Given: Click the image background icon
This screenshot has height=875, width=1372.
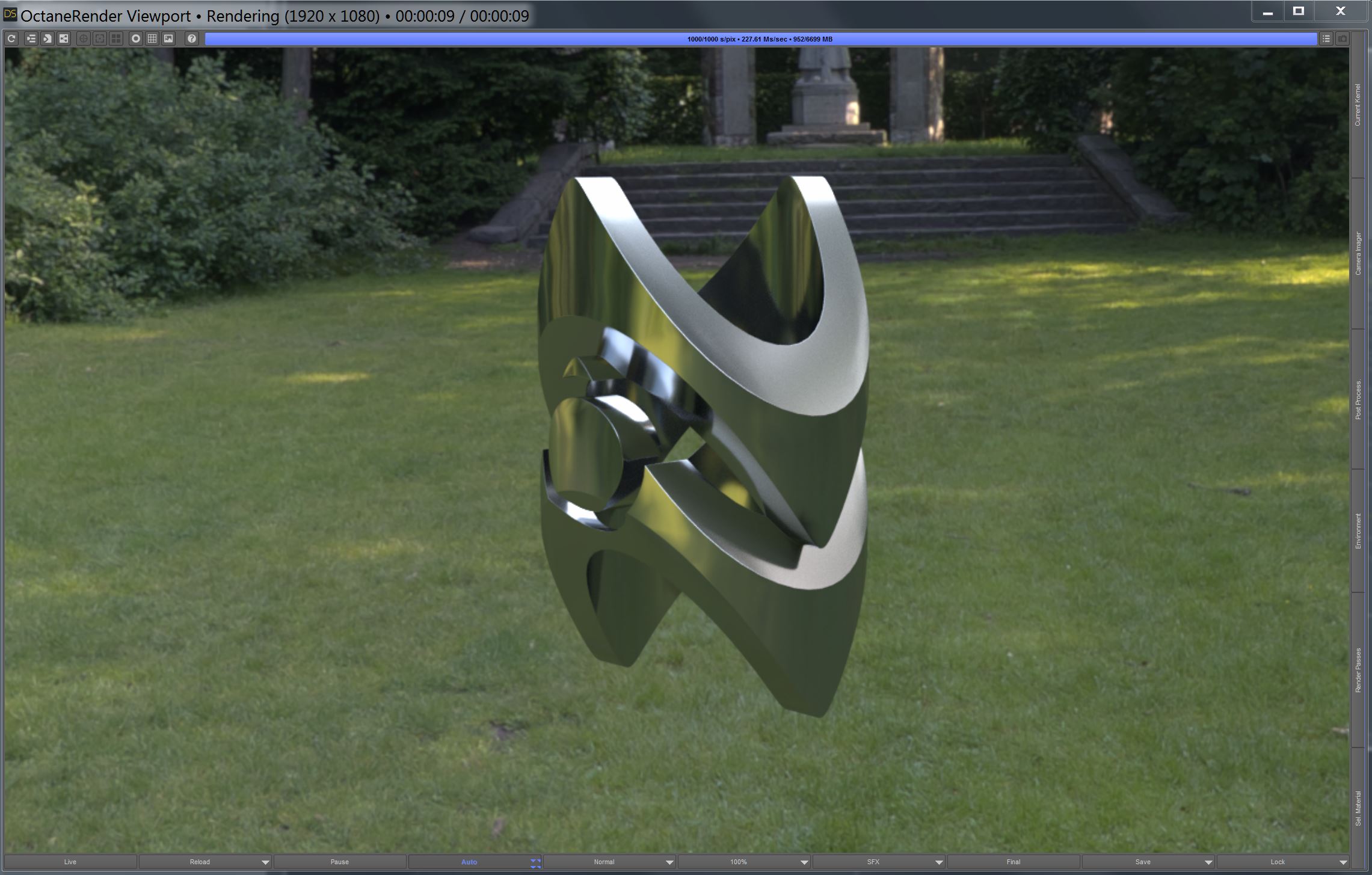Looking at the screenshot, I should tap(168, 39).
